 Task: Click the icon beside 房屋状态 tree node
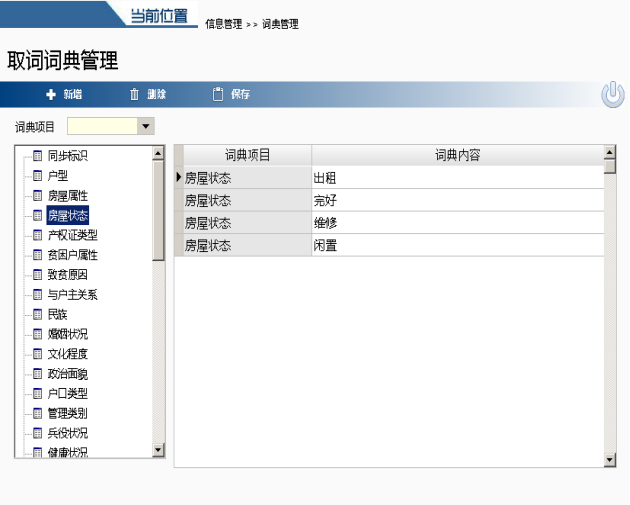click(x=37, y=216)
